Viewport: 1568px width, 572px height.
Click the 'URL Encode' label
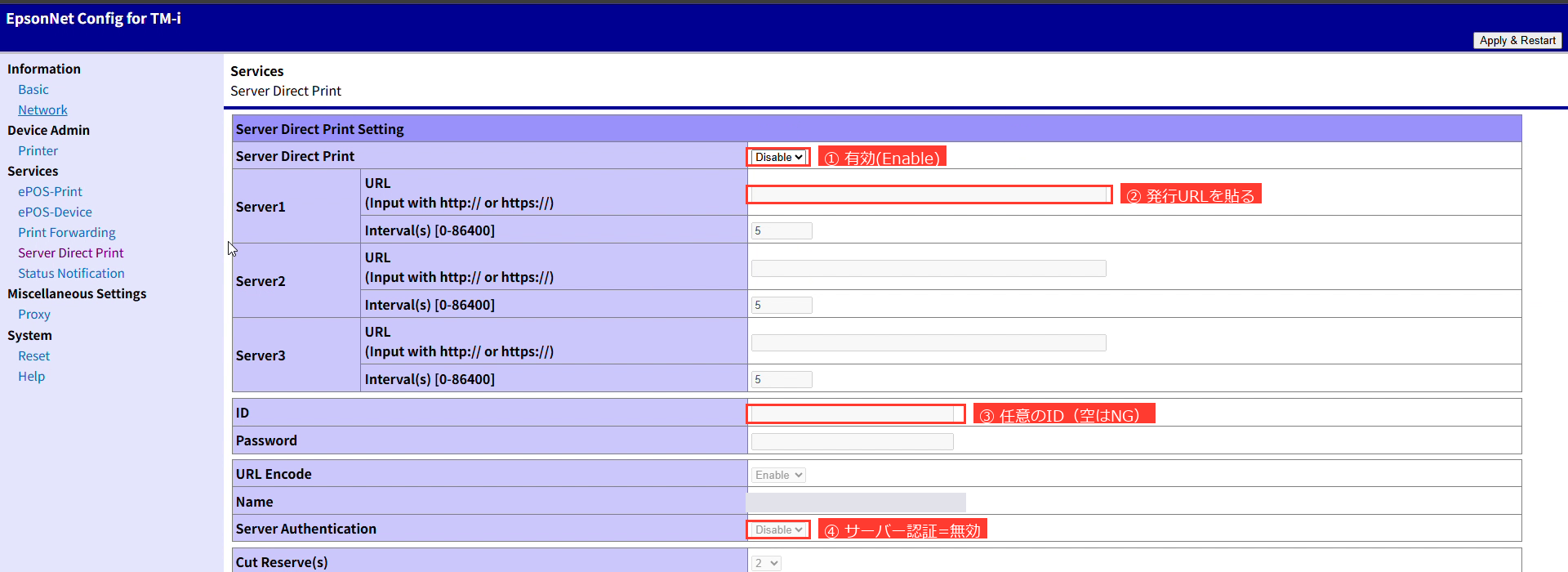274,474
